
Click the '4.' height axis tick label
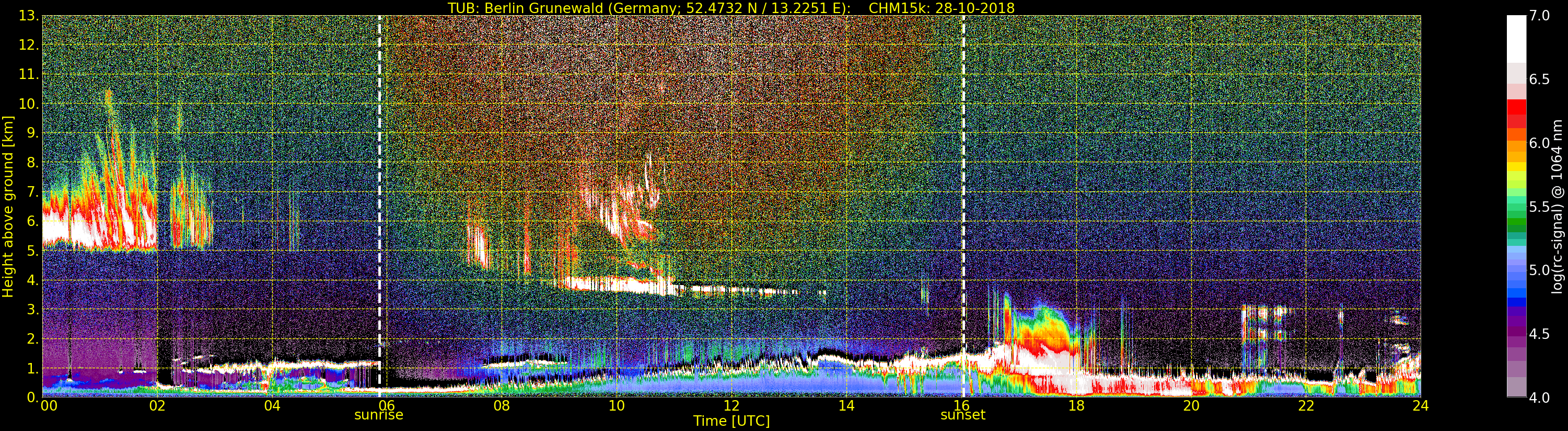[33, 280]
